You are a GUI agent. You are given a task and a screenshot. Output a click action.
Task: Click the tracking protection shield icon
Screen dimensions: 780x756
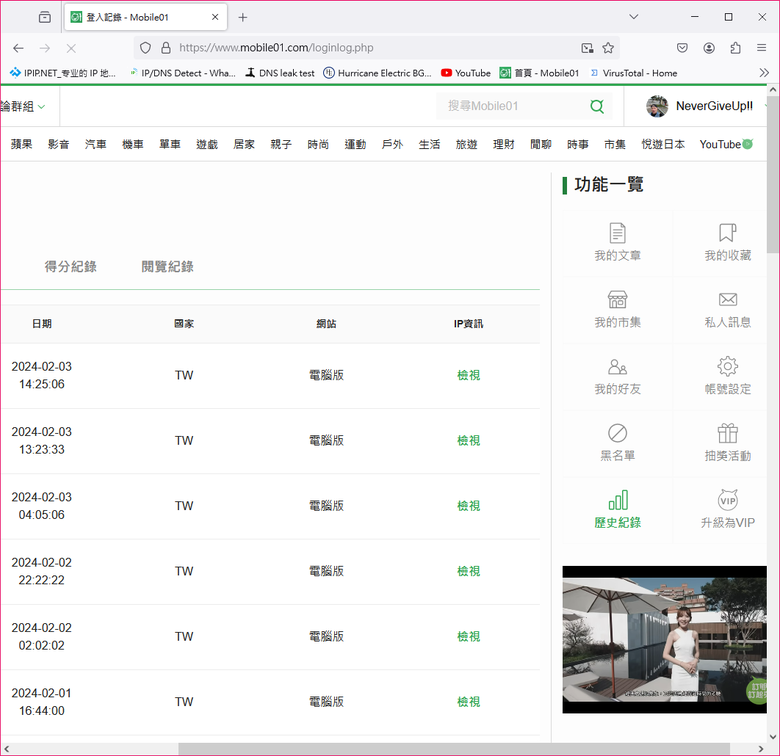click(x=145, y=48)
